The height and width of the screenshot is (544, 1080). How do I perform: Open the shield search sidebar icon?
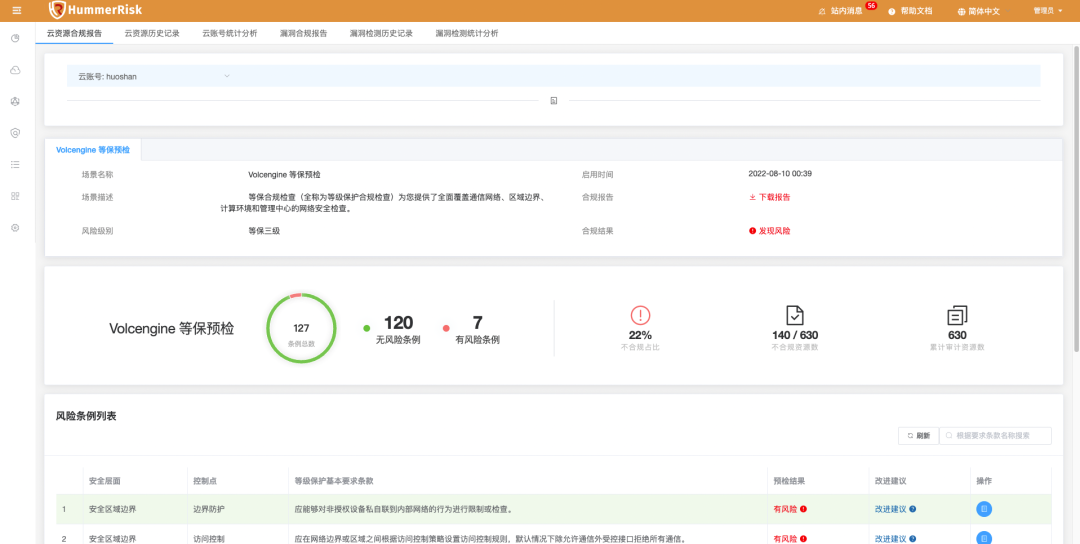(x=15, y=133)
